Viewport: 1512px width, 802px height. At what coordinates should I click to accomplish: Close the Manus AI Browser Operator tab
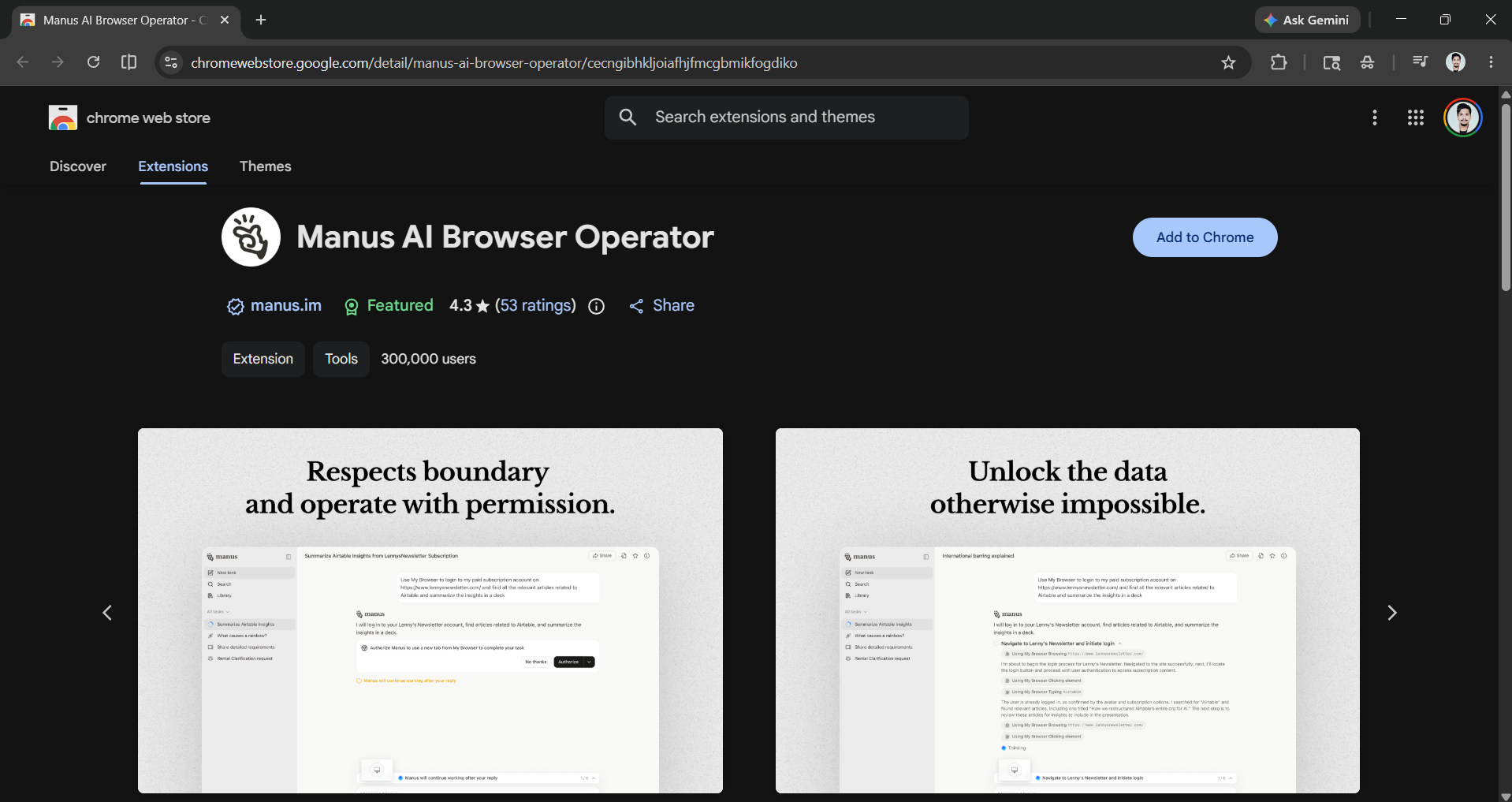pos(225,20)
